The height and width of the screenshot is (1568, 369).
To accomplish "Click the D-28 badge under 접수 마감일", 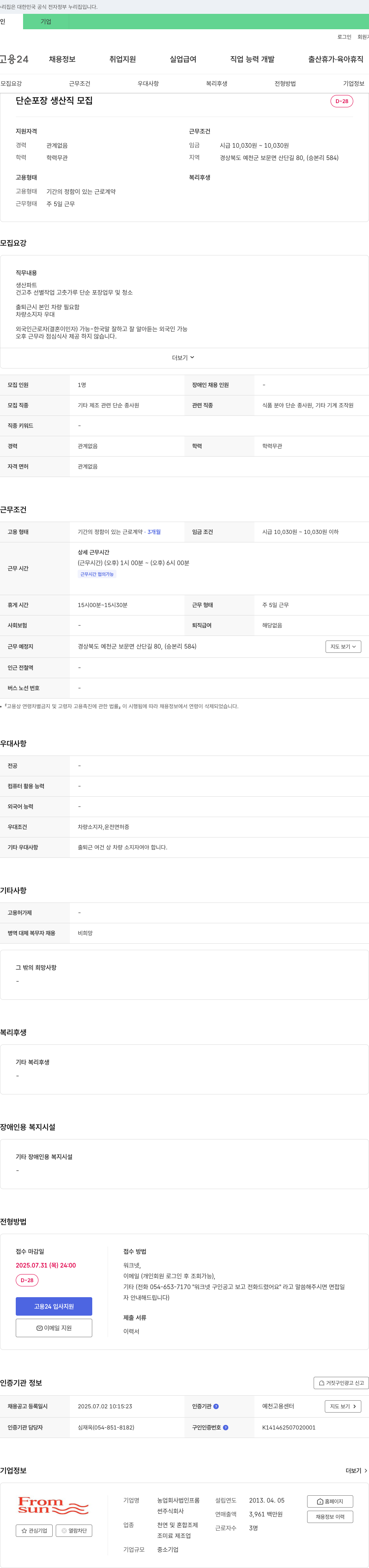I will pos(27,1280).
